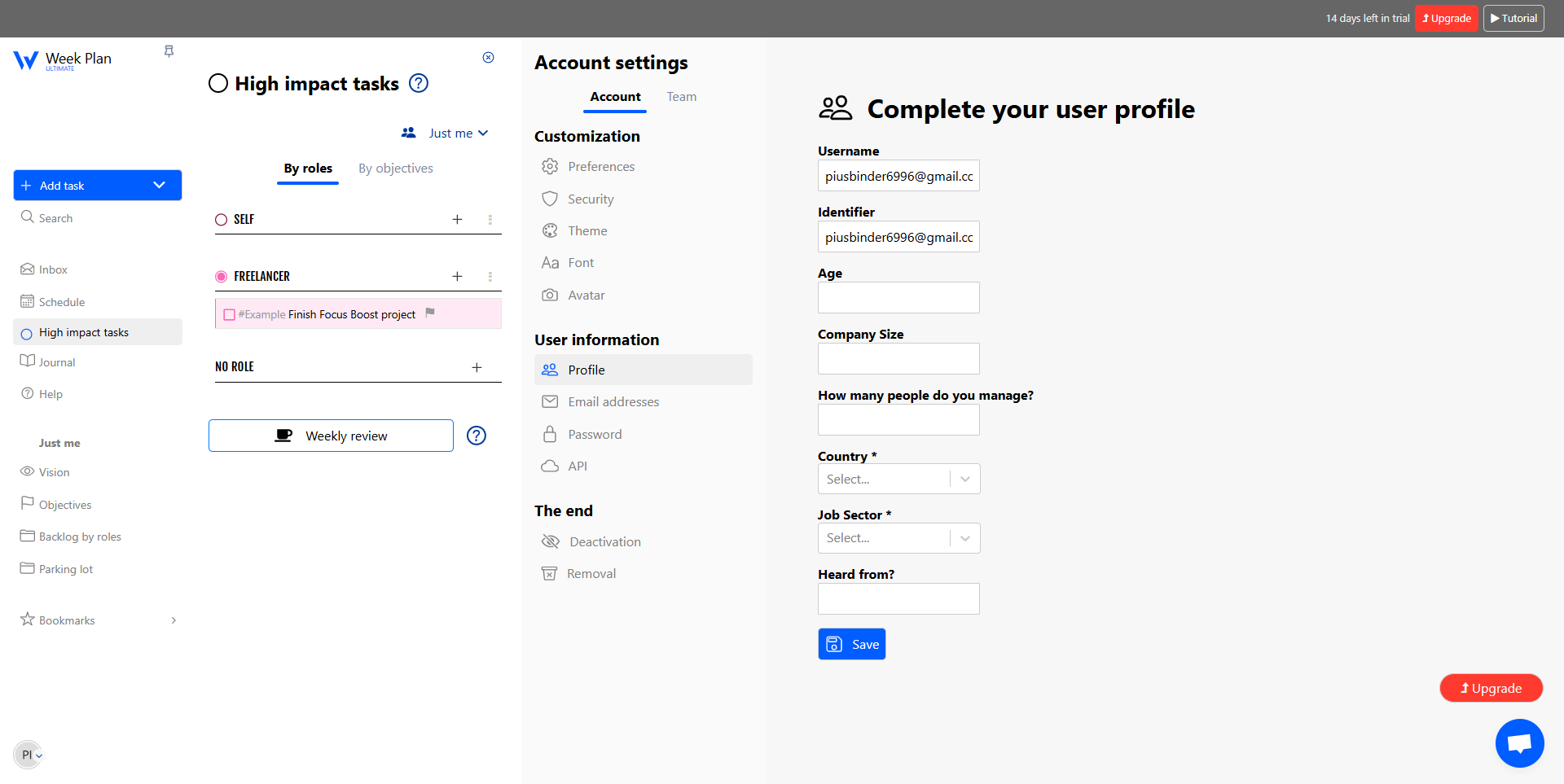This screenshot has width=1564, height=784.
Task: Open the Job Sector select dropdown
Action: [898, 537]
